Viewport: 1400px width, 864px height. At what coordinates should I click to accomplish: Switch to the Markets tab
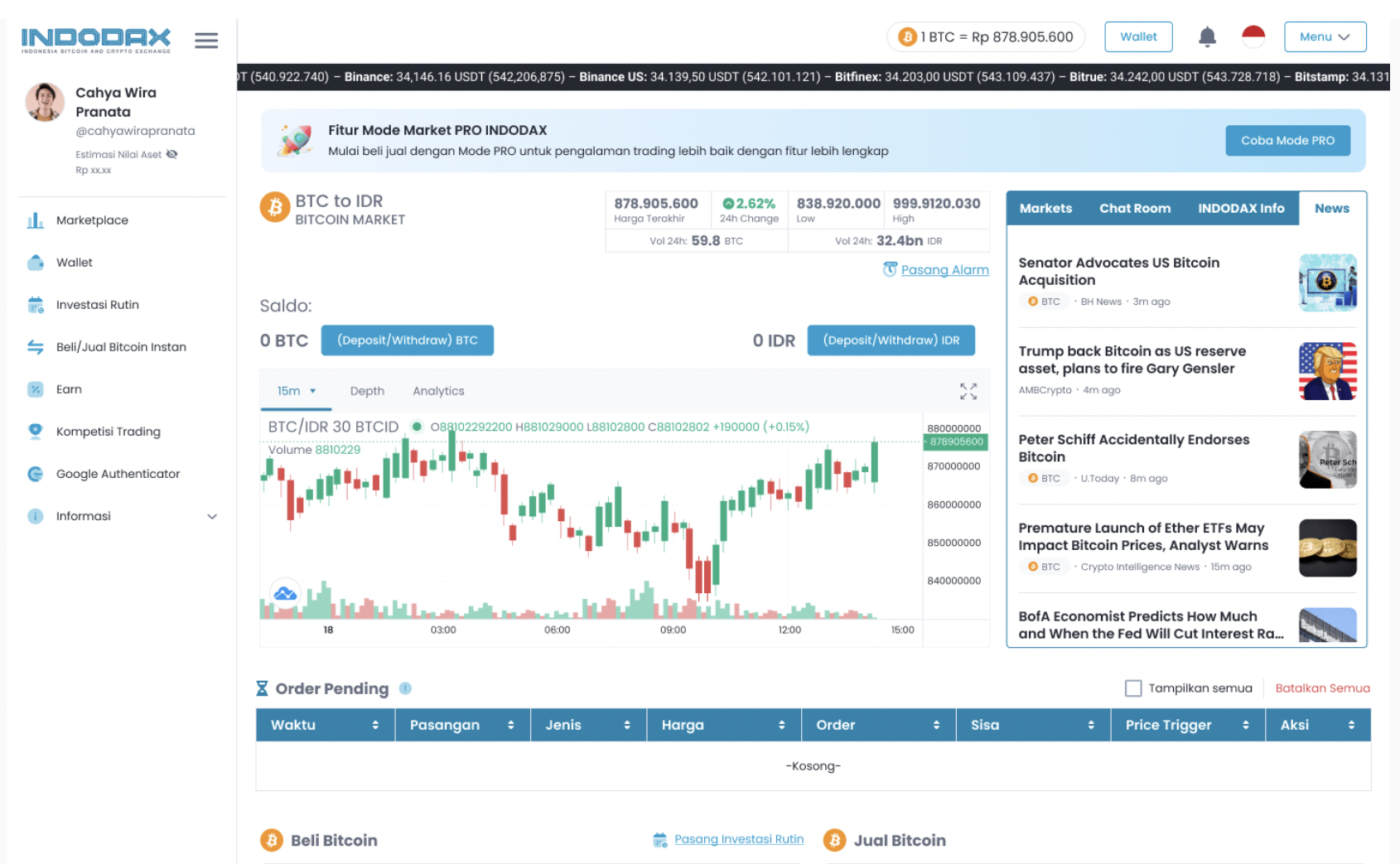pos(1045,209)
